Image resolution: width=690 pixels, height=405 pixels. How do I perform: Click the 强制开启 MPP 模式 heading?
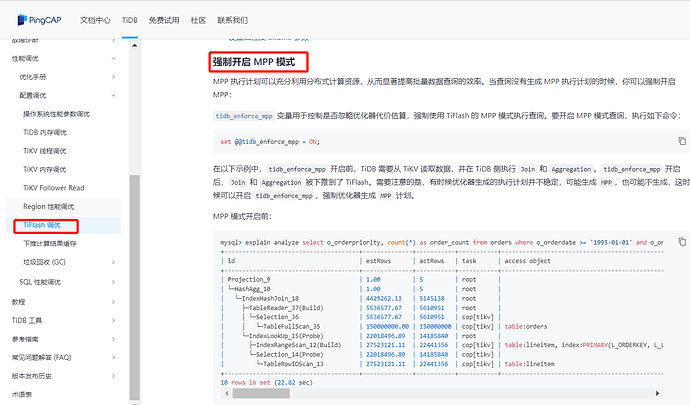tap(256, 62)
